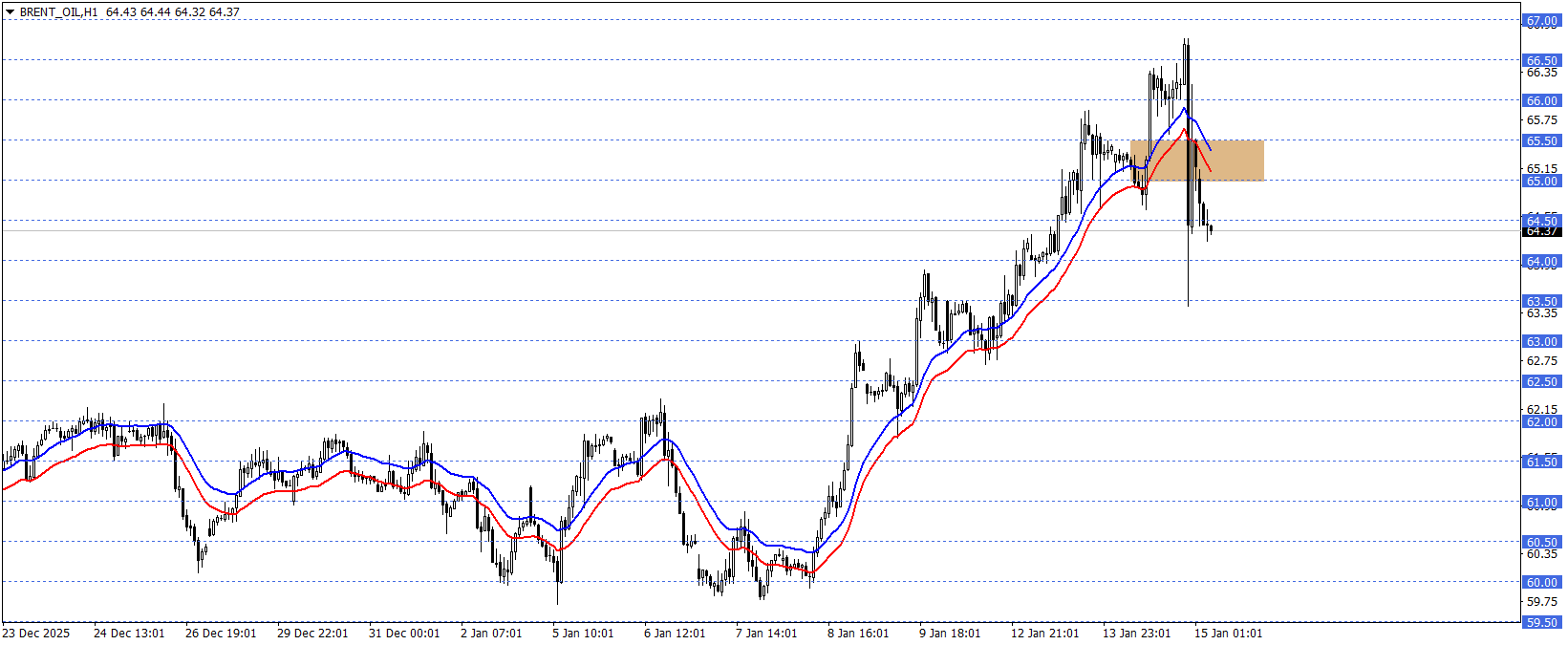Screen dimensions: 1568x645
Task: Select the 61.50 price level label
Action: pyautogui.click(x=1541, y=462)
